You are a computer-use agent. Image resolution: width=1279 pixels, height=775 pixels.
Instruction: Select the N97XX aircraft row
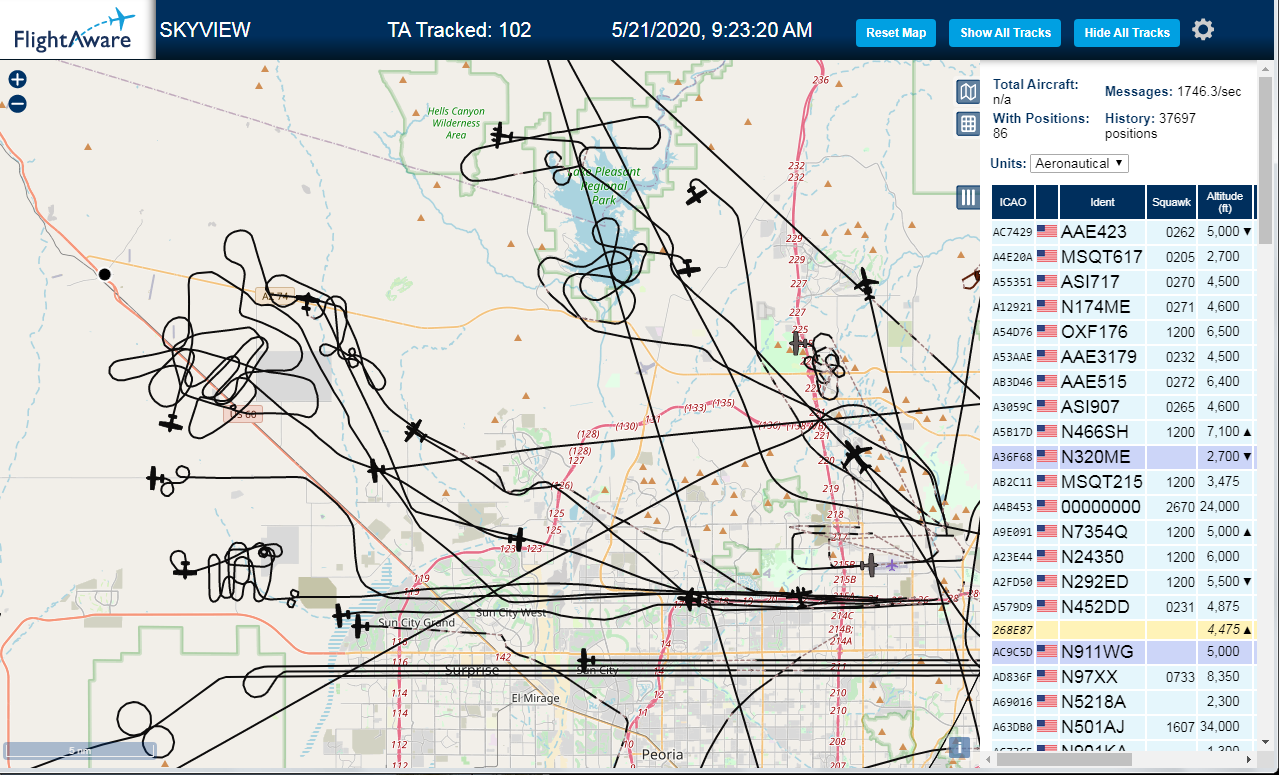[x=1123, y=677]
